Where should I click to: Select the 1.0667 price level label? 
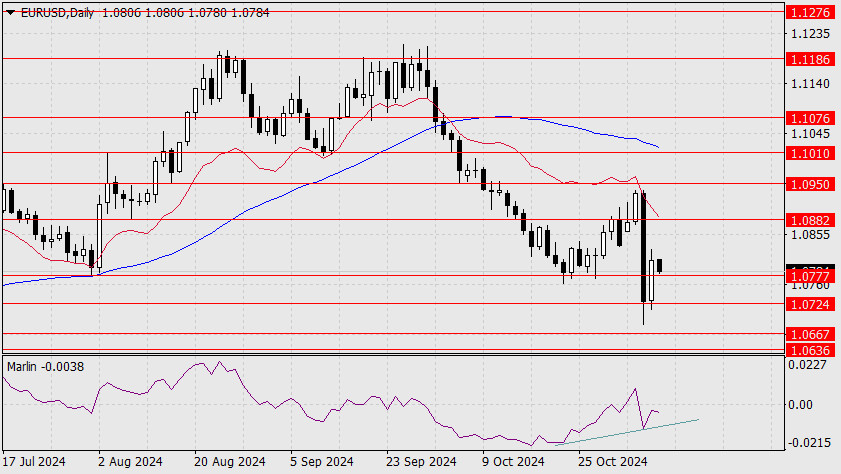click(x=810, y=335)
